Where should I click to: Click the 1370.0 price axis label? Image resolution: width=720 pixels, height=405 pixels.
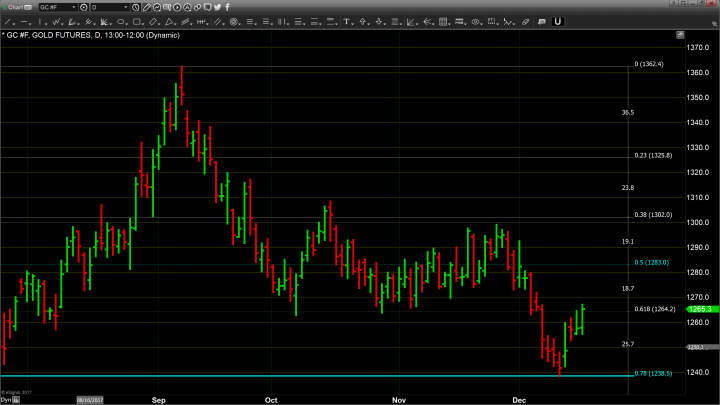tap(698, 47)
